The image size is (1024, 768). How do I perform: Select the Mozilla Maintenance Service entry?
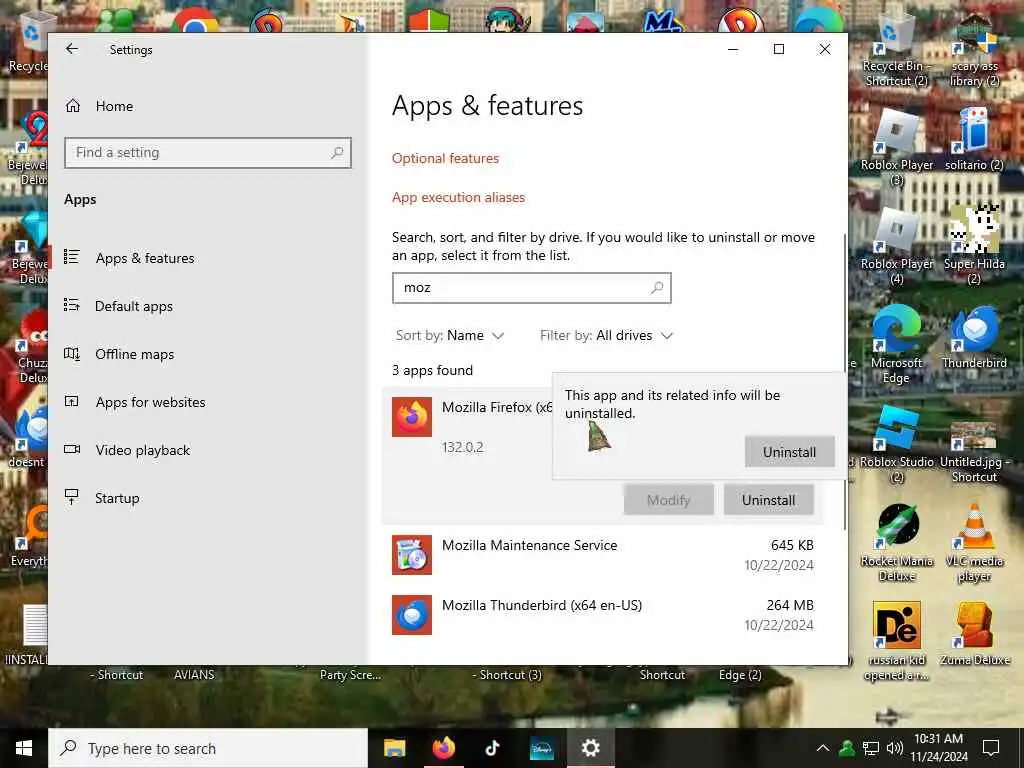pyautogui.click(x=603, y=554)
